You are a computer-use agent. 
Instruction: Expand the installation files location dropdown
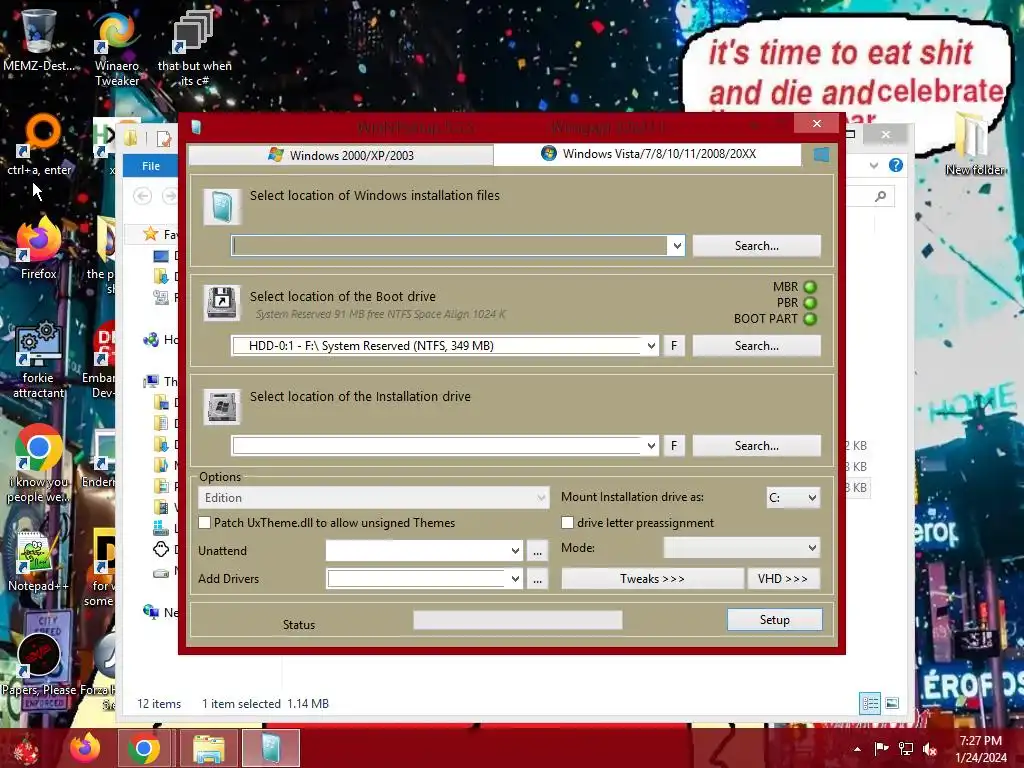click(x=677, y=246)
